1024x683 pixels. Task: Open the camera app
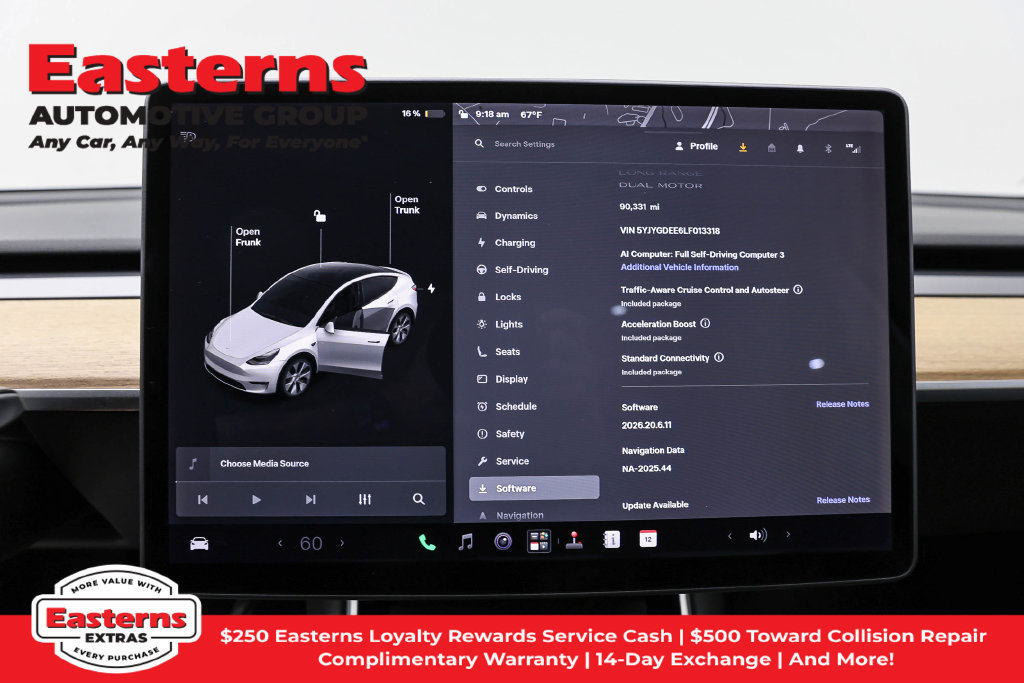pyautogui.click(x=502, y=541)
